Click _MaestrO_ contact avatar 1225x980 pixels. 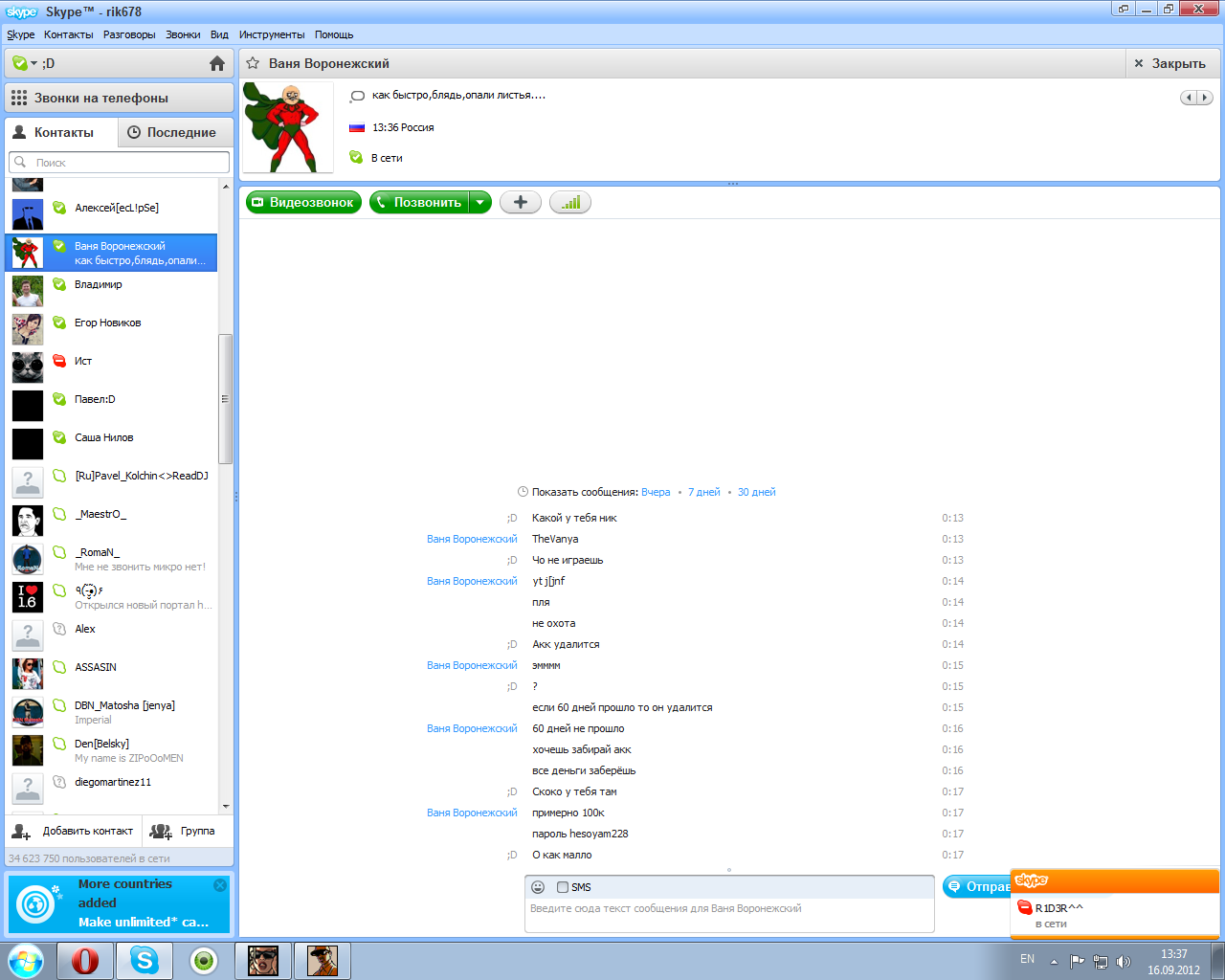click(x=28, y=521)
